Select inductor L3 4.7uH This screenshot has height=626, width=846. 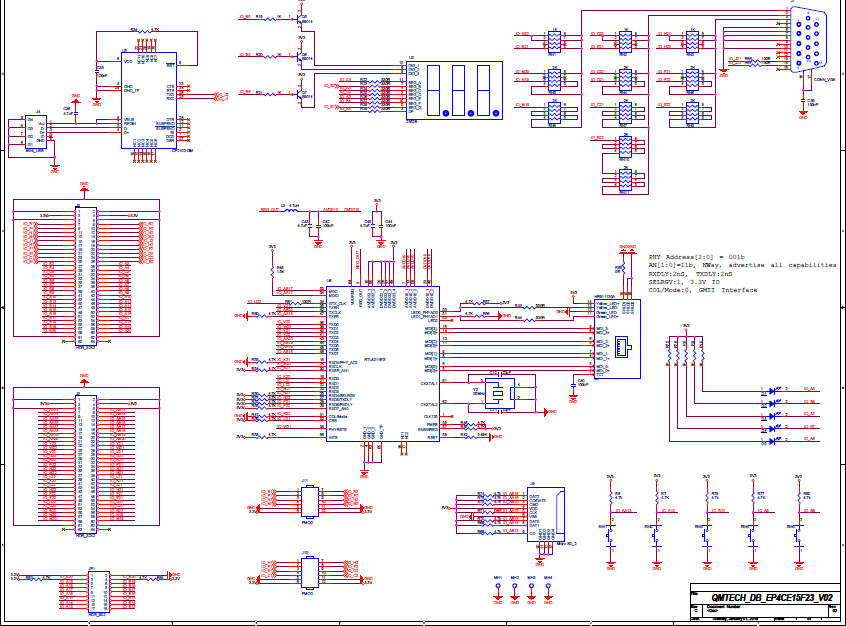click(x=291, y=210)
